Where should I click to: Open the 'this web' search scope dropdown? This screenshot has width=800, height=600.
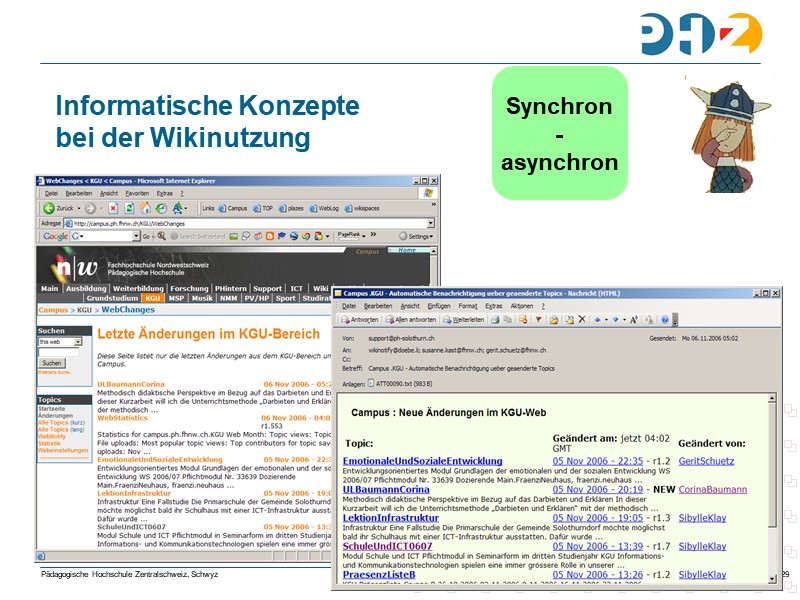click(x=78, y=342)
